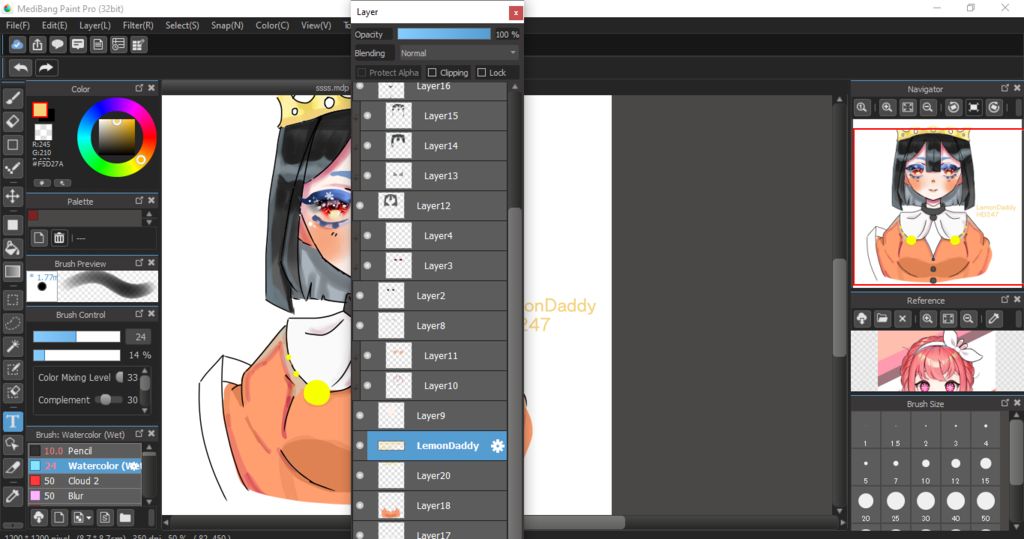1024x539 pixels.
Task: Open settings gear on LemonDaddy layer
Action: (498, 446)
